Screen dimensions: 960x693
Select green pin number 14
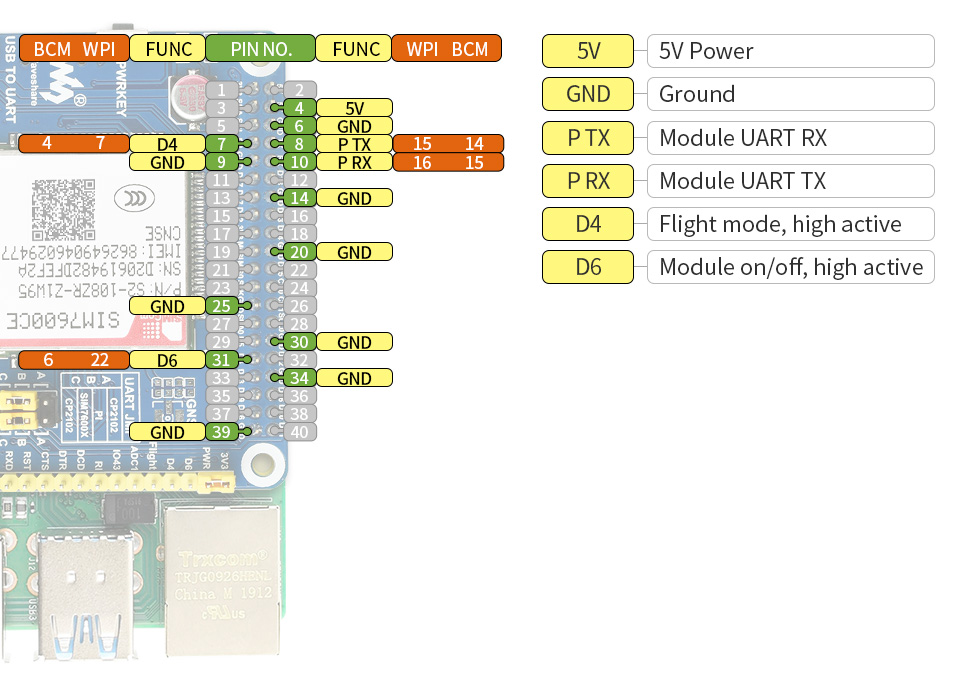(x=299, y=198)
